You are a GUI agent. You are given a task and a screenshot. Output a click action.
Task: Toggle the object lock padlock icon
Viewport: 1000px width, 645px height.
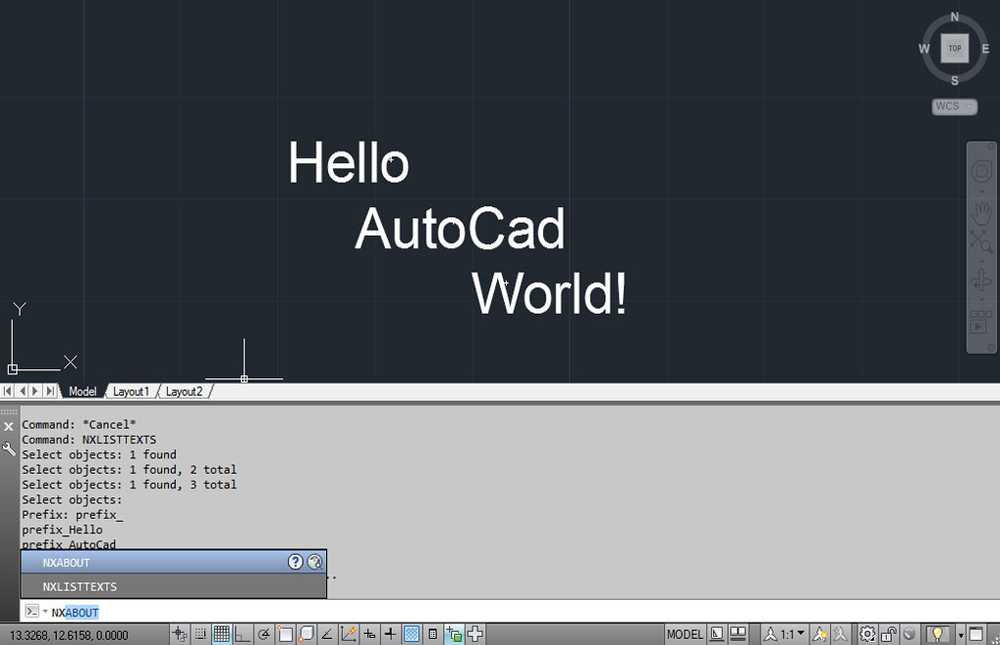point(888,634)
